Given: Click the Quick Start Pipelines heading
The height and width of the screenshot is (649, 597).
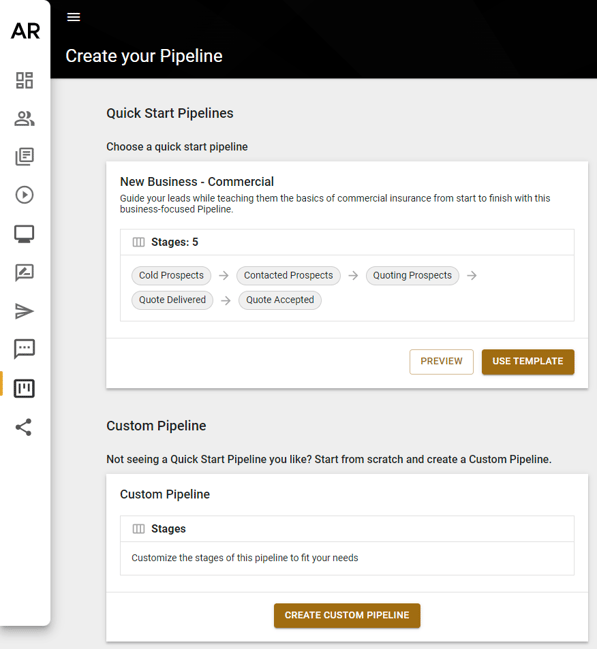Looking at the screenshot, I should [170, 113].
